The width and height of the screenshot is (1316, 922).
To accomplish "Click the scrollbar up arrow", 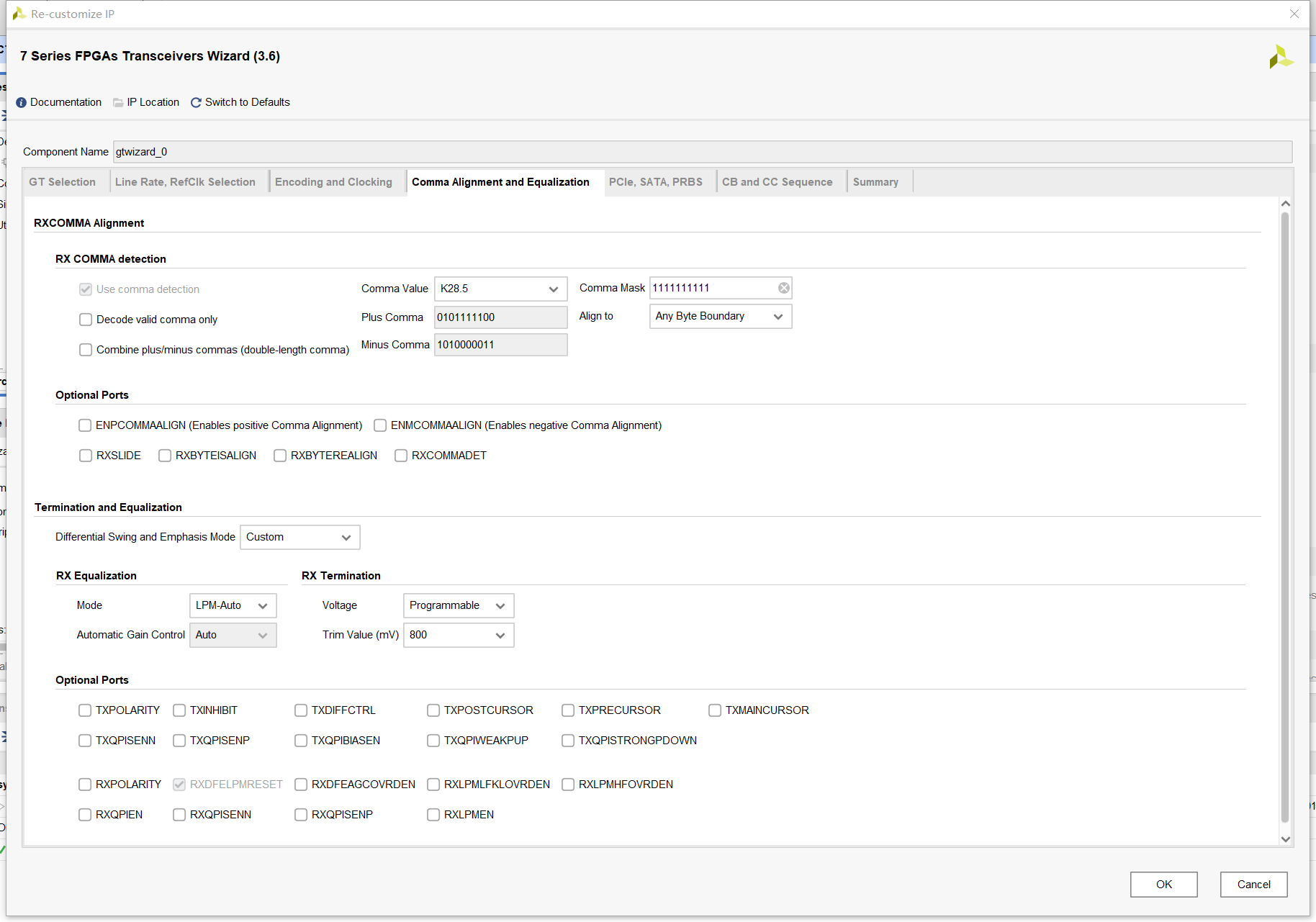I will 1286,204.
